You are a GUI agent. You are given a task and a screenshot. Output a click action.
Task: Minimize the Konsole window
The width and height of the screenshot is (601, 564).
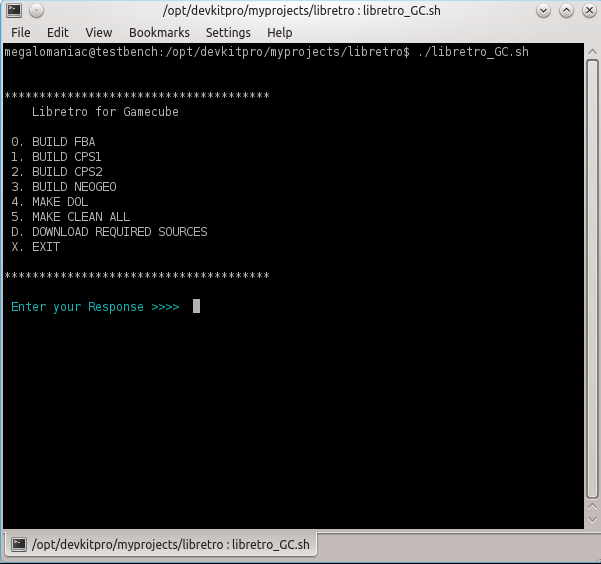coord(543,11)
